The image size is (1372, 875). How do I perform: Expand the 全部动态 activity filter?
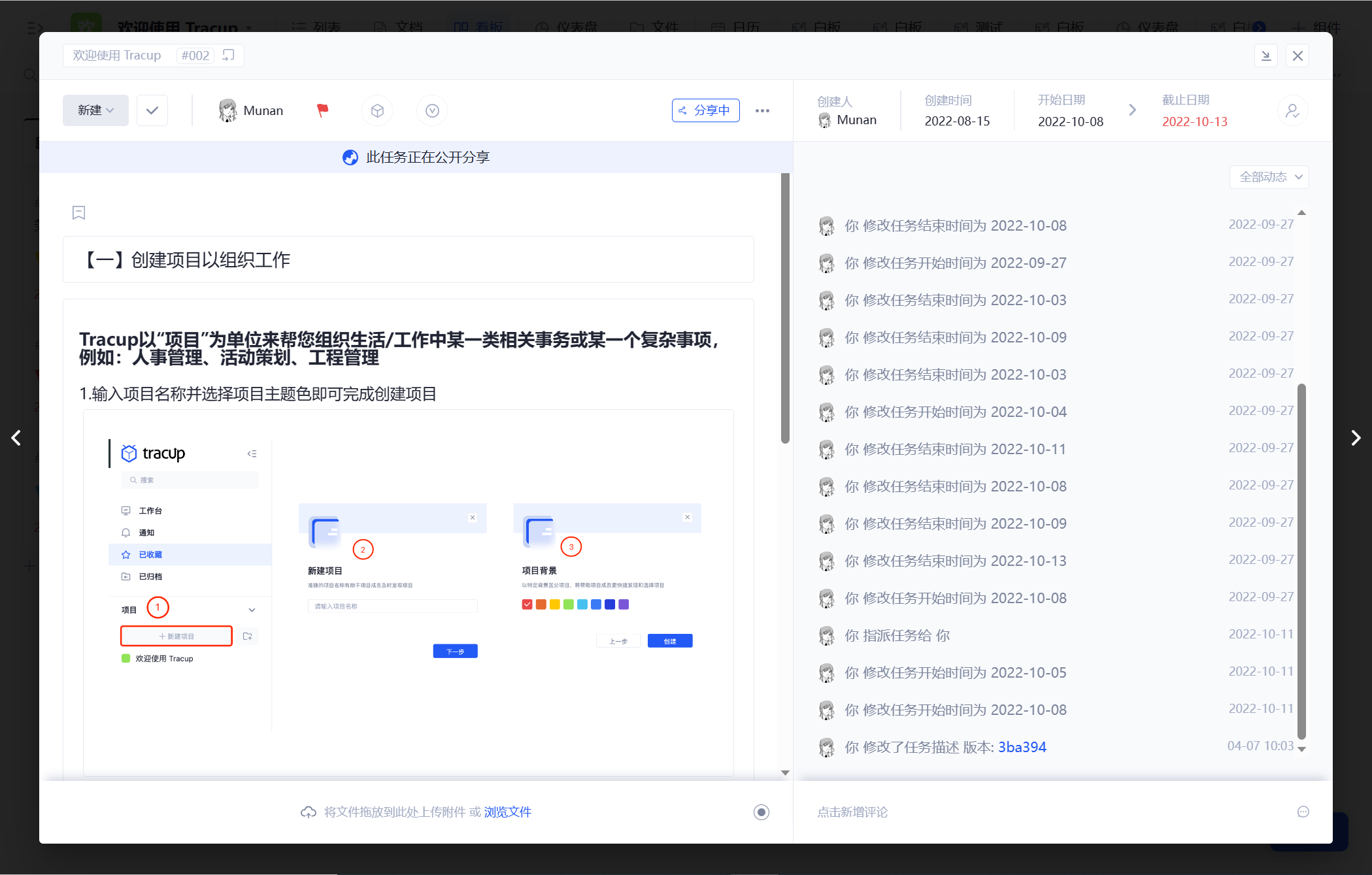(1269, 177)
